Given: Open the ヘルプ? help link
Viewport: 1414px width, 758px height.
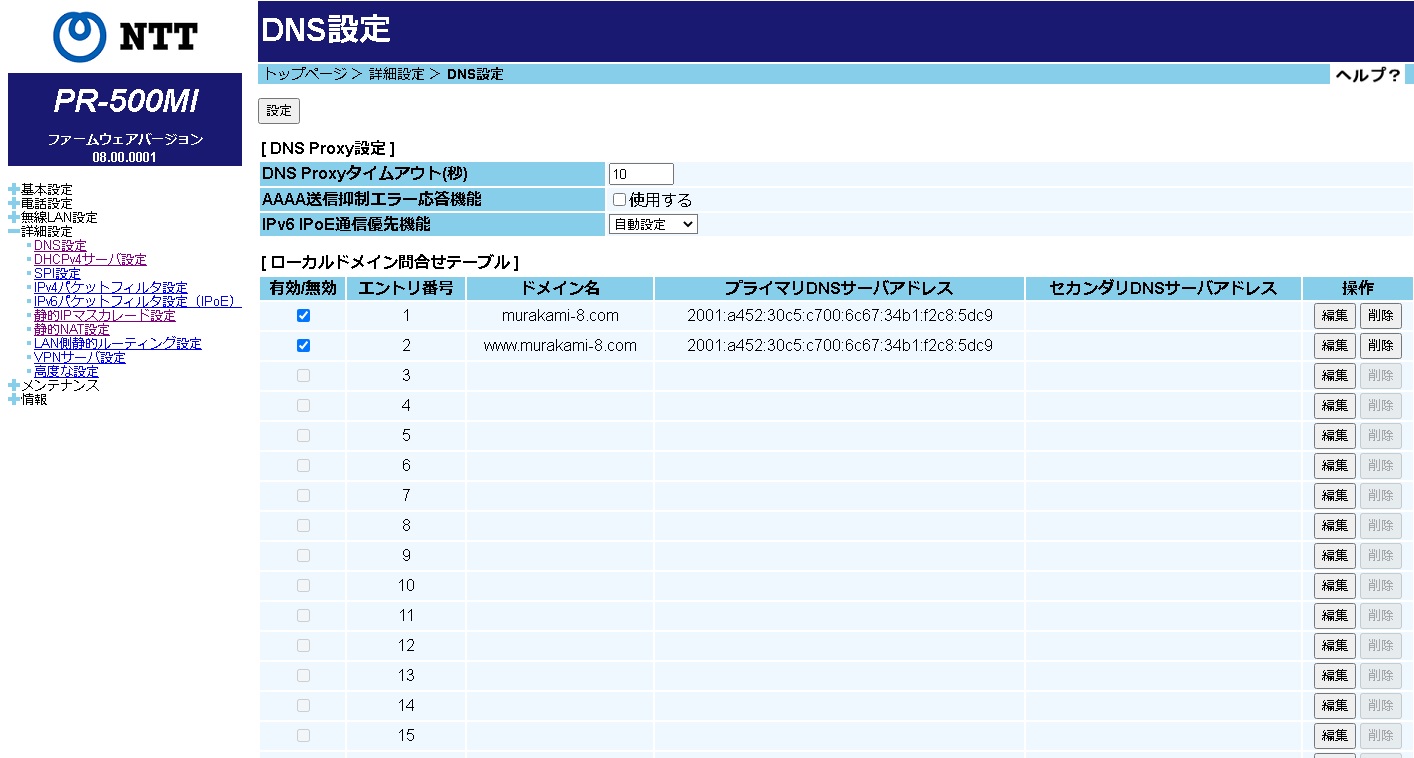Looking at the screenshot, I should point(1367,75).
